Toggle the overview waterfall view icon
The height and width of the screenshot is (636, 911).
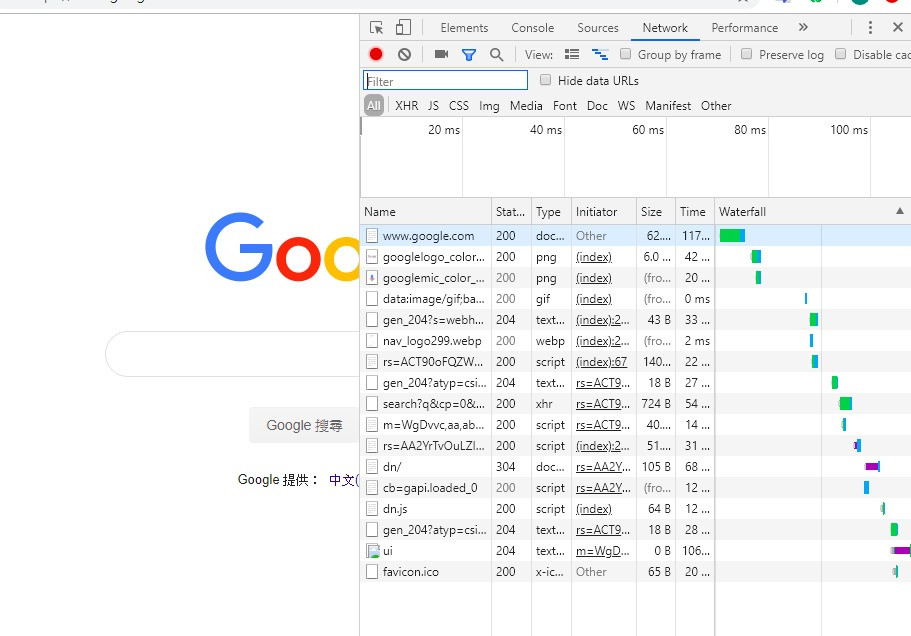600,55
